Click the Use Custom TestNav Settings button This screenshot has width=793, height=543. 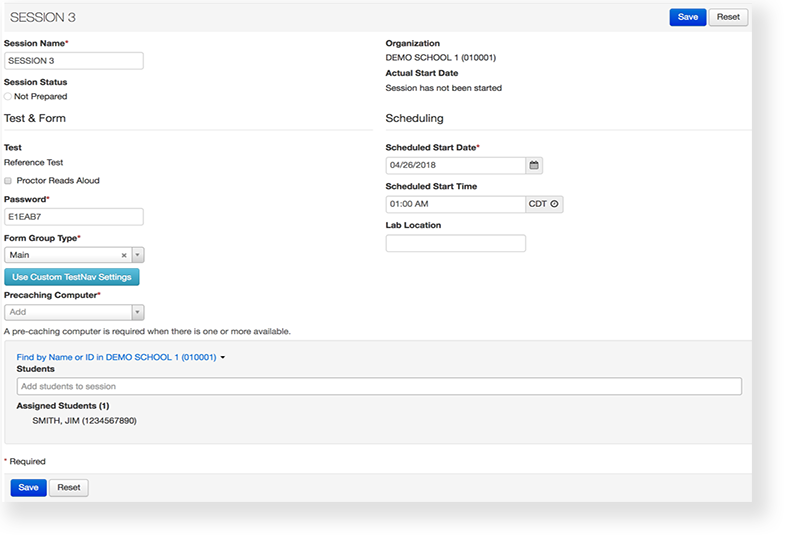click(72, 277)
